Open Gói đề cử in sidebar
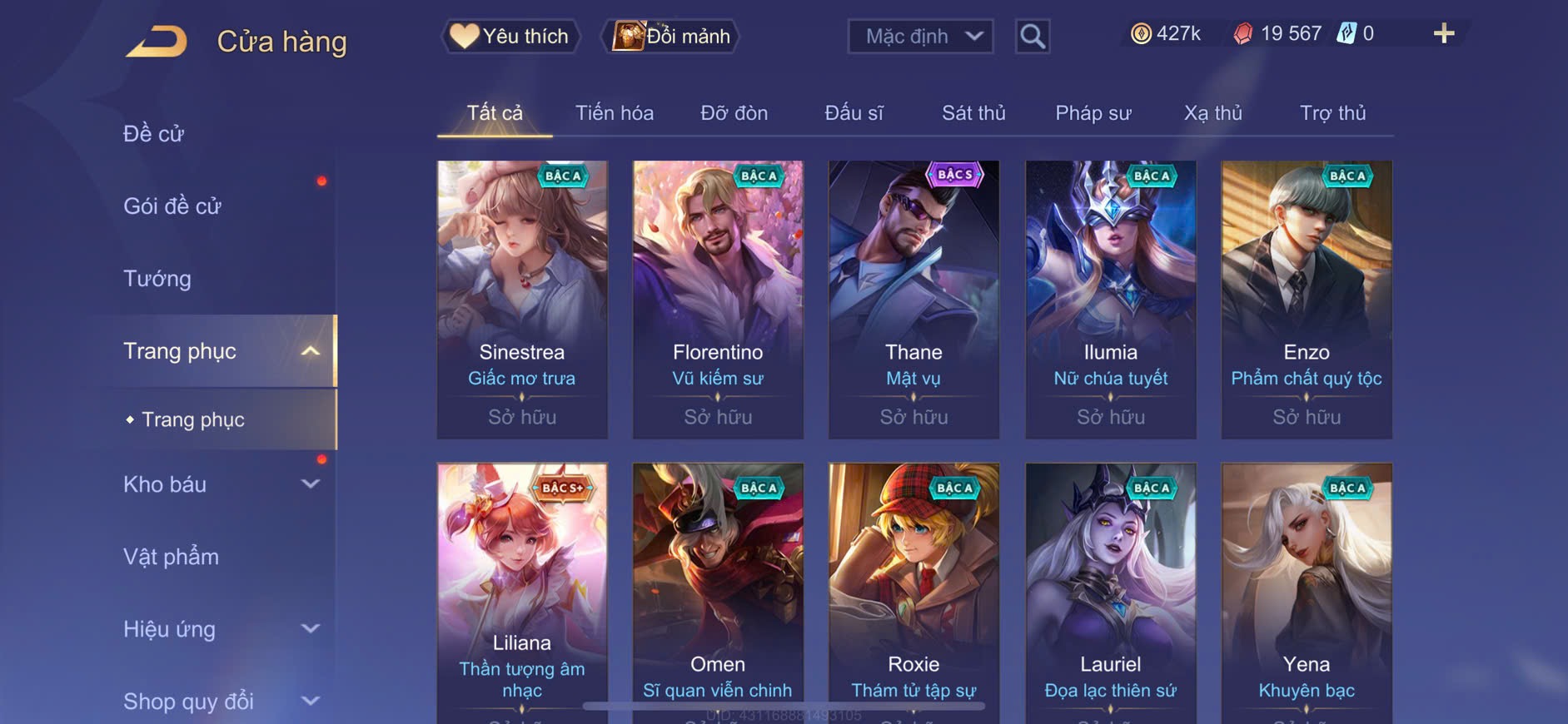This screenshot has width=1568, height=724. pyautogui.click(x=172, y=206)
